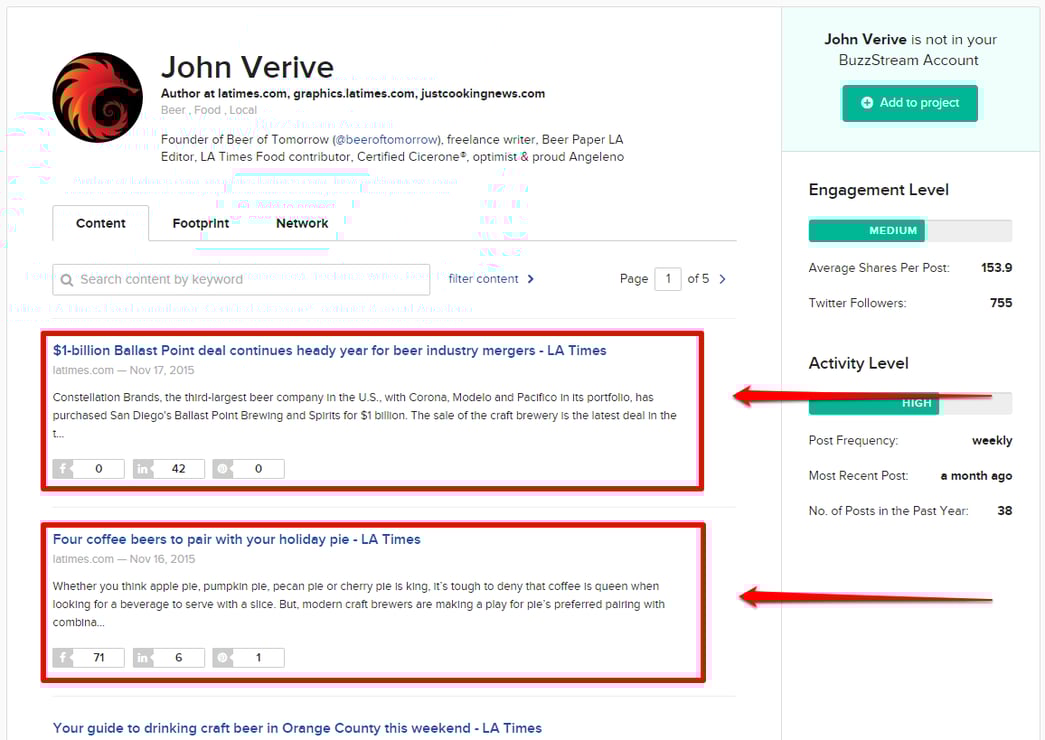Click Facebook share icon showing 71
Image resolution: width=1045 pixels, height=740 pixels.
click(x=63, y=657)
